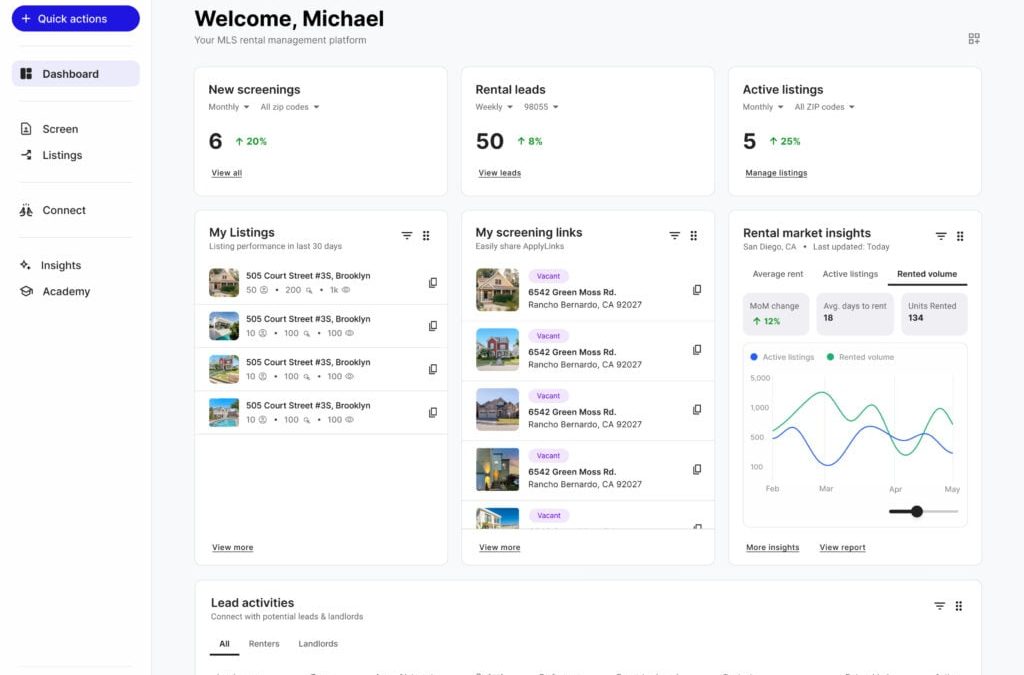Viewport: 1024px width, 675px height.
Task: Expand Monthly dropdown under New screenings
Action: pos(229,107)
